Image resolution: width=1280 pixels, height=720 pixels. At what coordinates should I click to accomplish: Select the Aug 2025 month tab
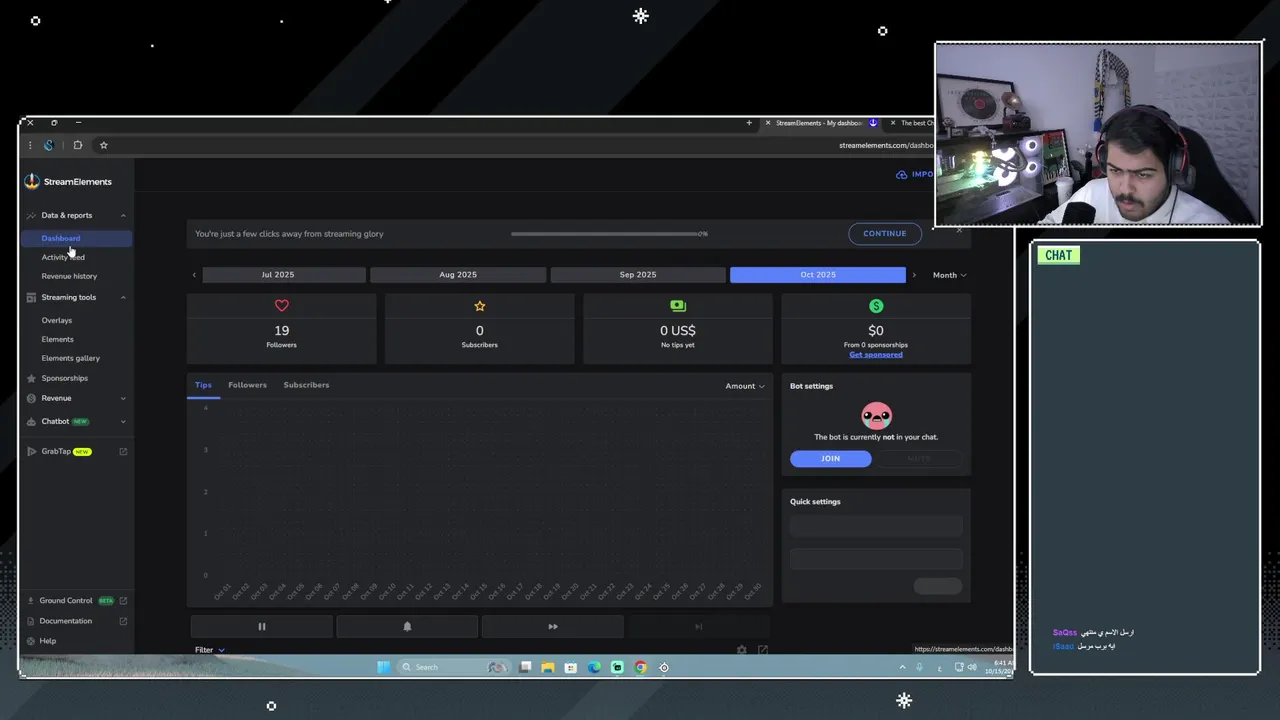tap(458, 275)
